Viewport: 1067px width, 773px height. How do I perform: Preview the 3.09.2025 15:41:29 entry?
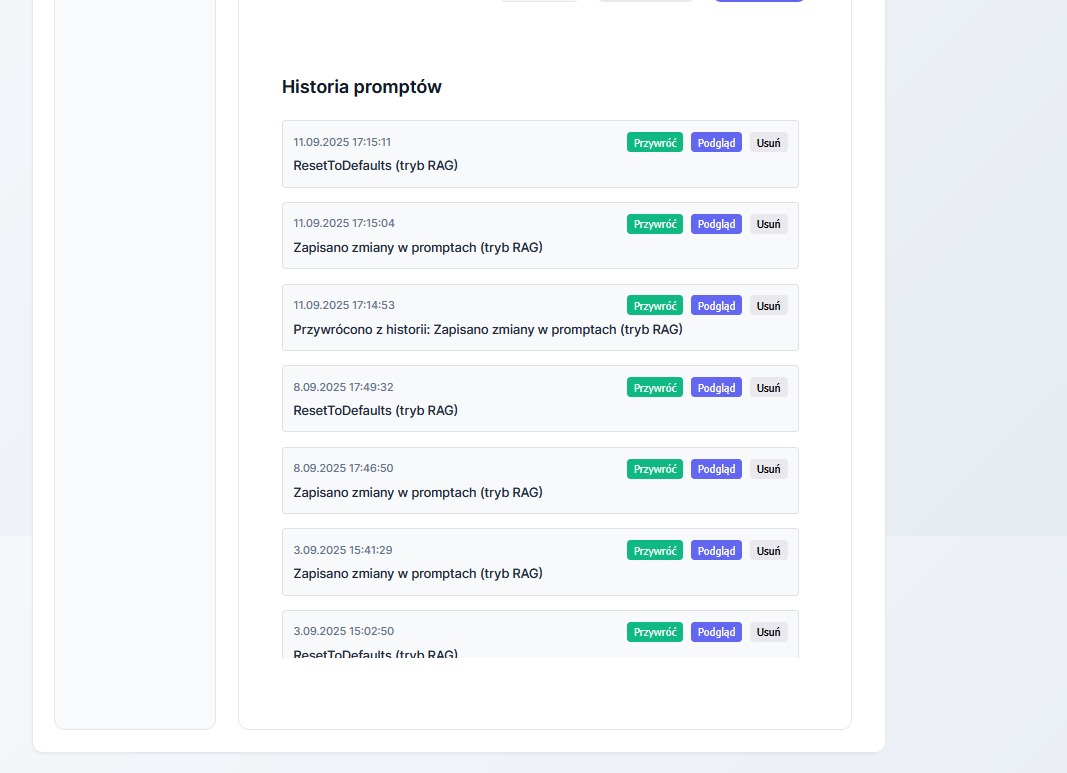click(716, 550)
